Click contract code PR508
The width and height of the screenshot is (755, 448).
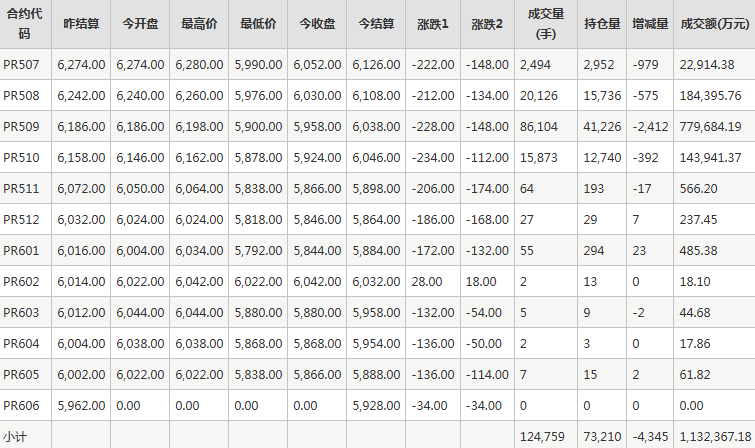(x=21, y=95)
